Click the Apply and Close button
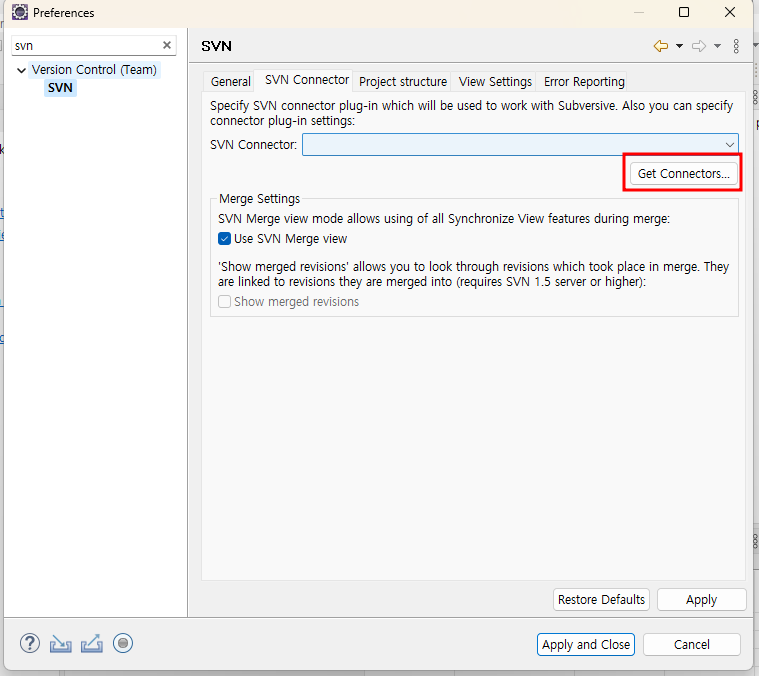Viewport: 759px width, 676px height. click(x=586, y=645)
